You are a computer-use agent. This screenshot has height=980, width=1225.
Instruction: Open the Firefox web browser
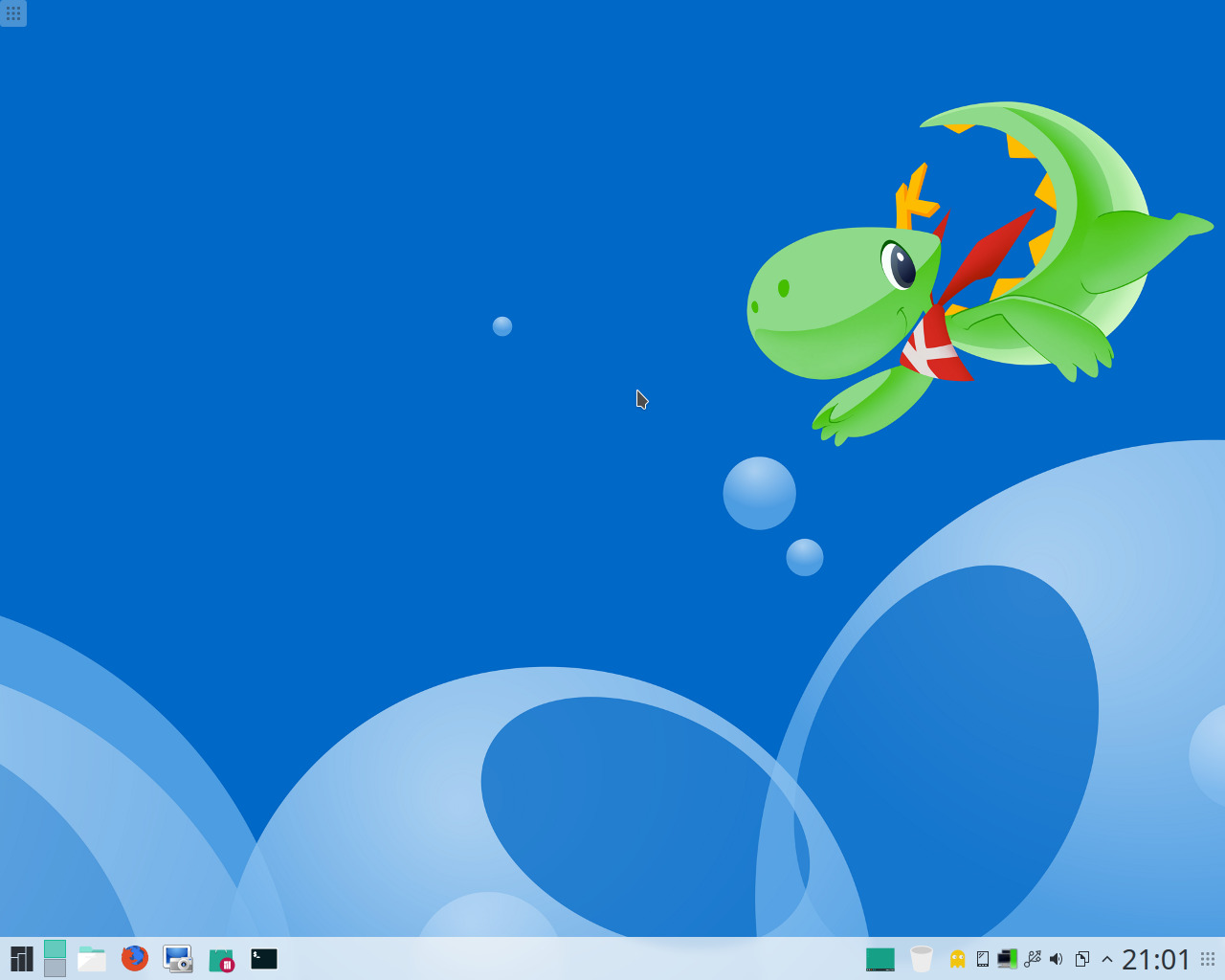[x=135, y=958]
